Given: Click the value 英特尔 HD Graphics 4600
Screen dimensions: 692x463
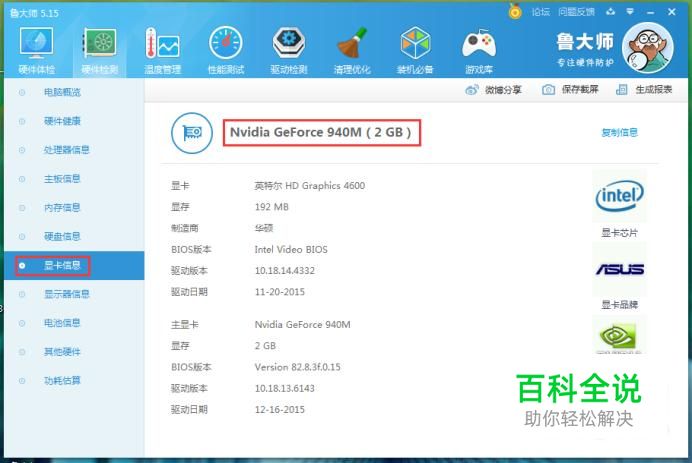Looking at the screenshot, I should click(x=310, y=186).
